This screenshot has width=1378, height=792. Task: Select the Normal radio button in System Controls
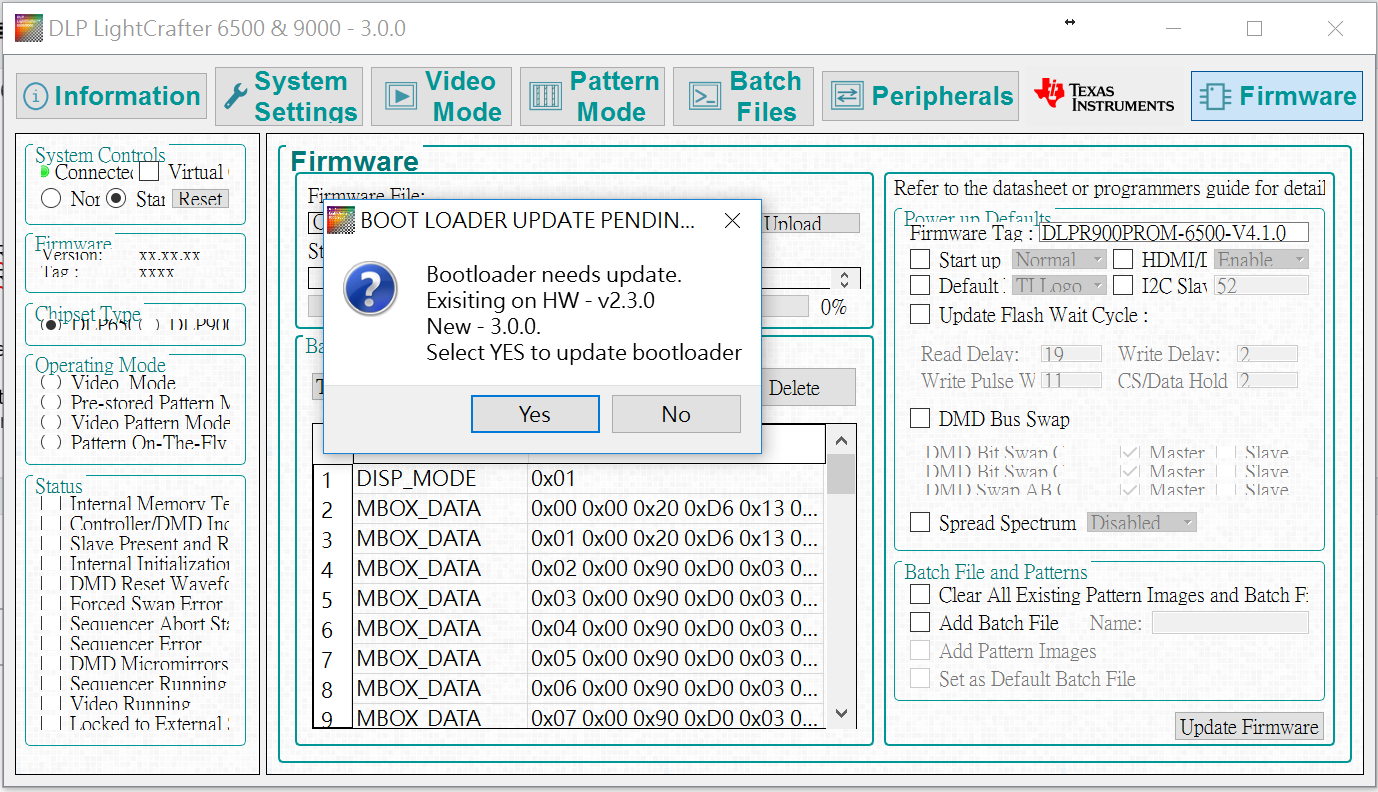click(x=51, y=199)
